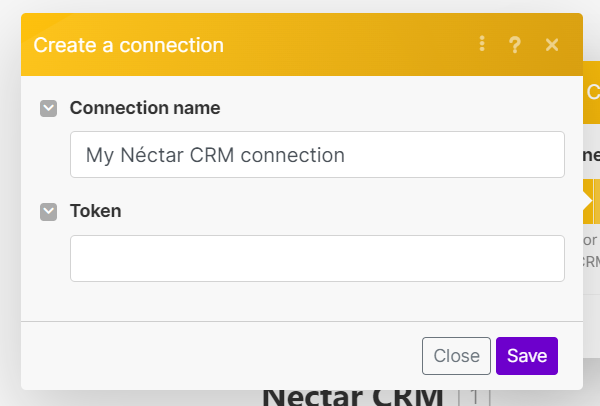Open help with the question mark icon
Screen dimensions: 600x406
(515, 45)
